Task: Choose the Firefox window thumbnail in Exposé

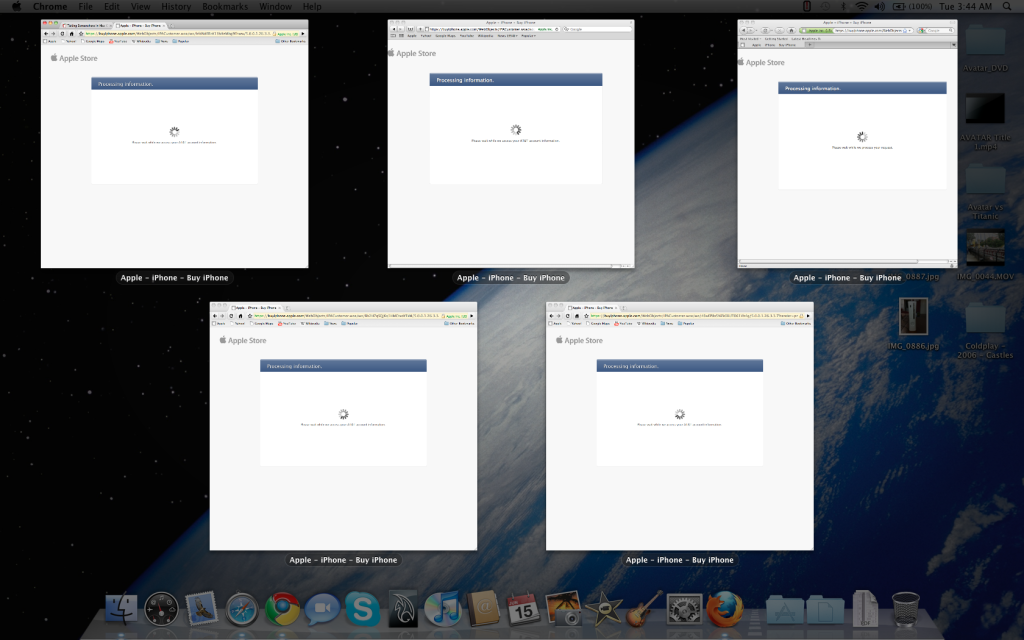Action: click(x=847, y=144)
